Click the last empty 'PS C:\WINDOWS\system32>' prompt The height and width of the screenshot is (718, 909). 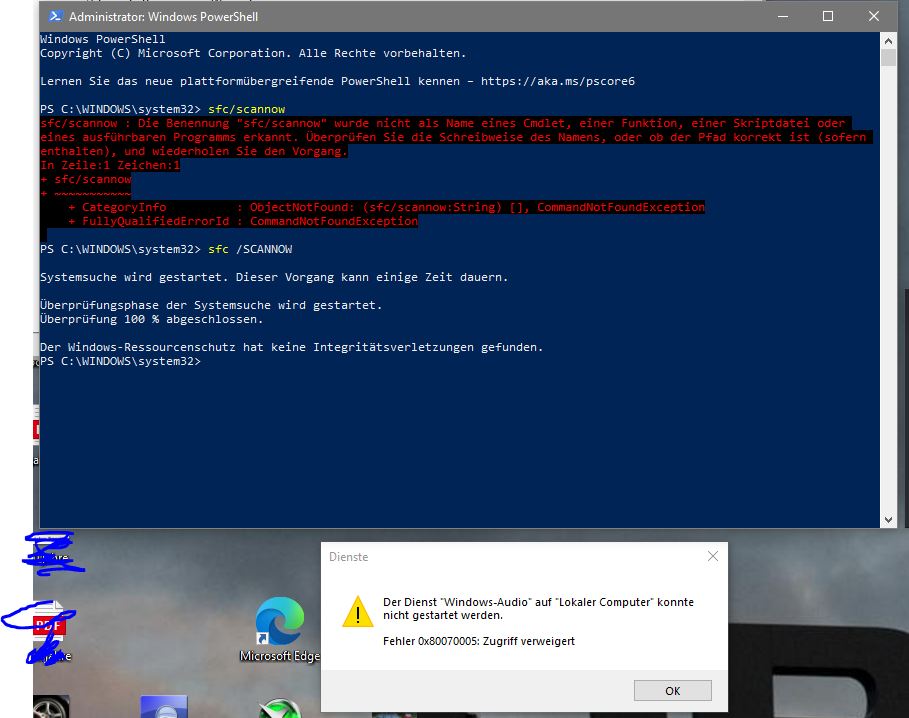(120, 361)
